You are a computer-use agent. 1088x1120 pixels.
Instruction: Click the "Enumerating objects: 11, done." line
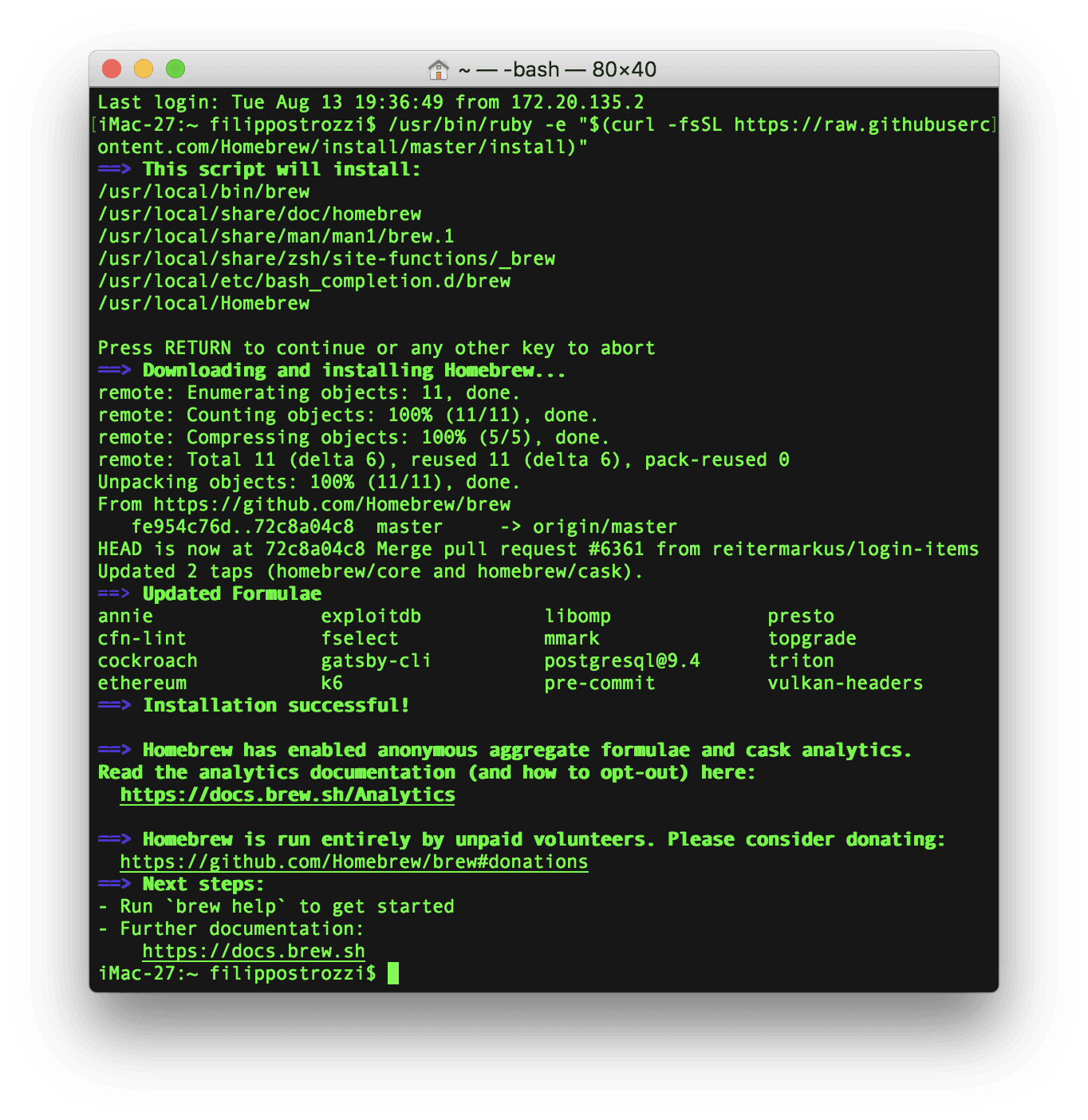[x=309, y=393]
